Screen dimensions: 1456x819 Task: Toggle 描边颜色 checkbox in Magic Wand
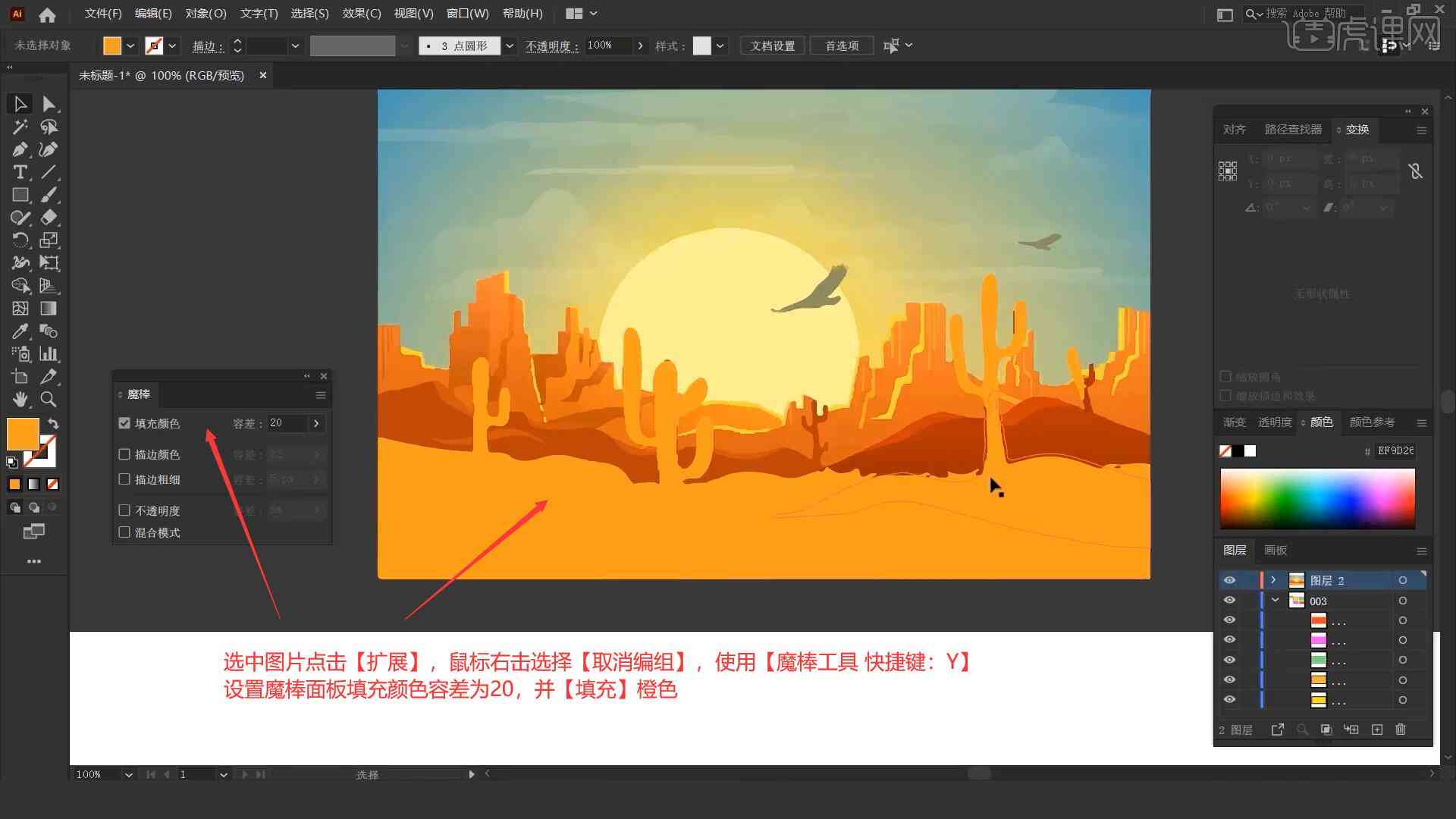[124, 454]
